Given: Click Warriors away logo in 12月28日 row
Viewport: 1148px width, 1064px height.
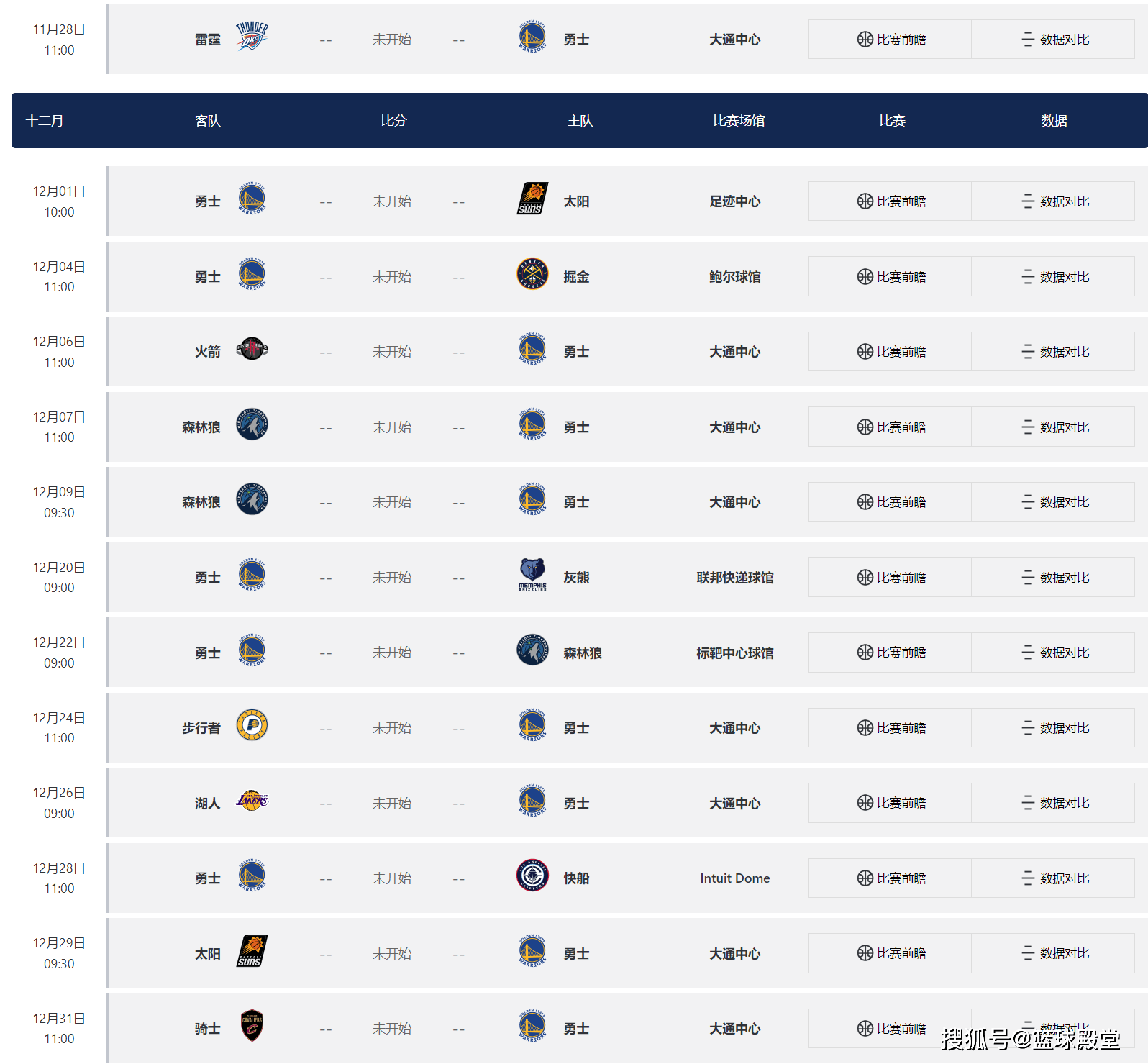Looking at the screenshot, I should (x=252, y=876).
